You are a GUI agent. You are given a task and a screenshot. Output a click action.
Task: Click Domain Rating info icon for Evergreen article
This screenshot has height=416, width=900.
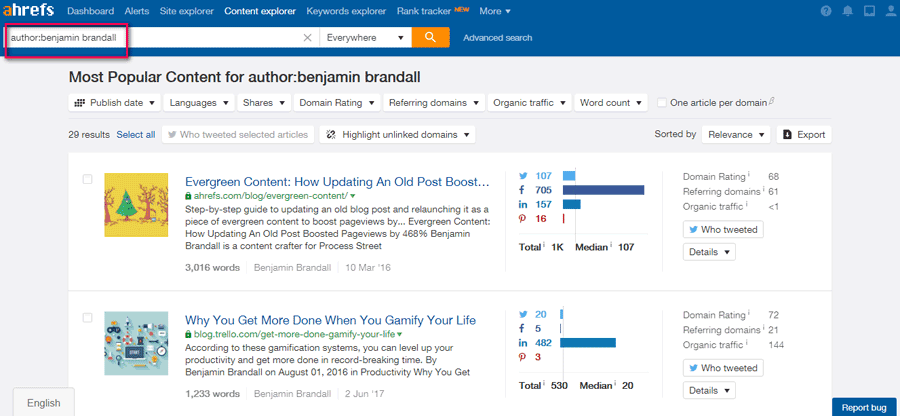point(748,176)
